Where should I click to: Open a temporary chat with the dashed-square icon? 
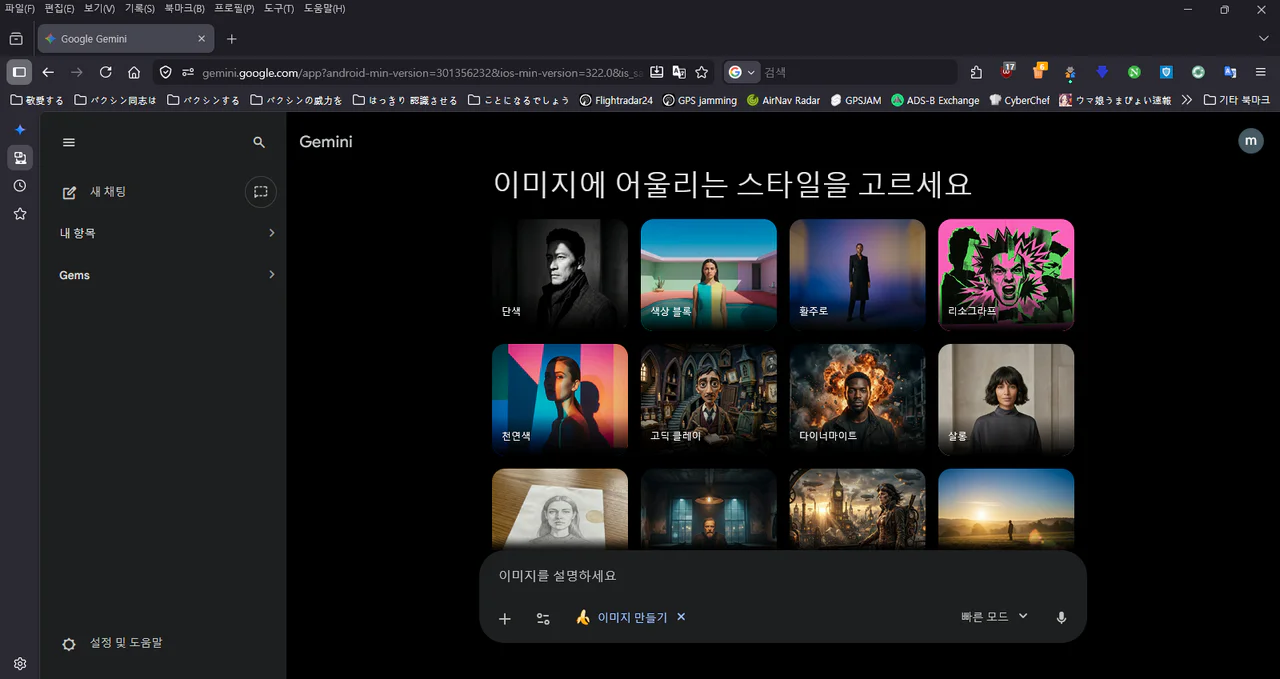click(261, 192)
